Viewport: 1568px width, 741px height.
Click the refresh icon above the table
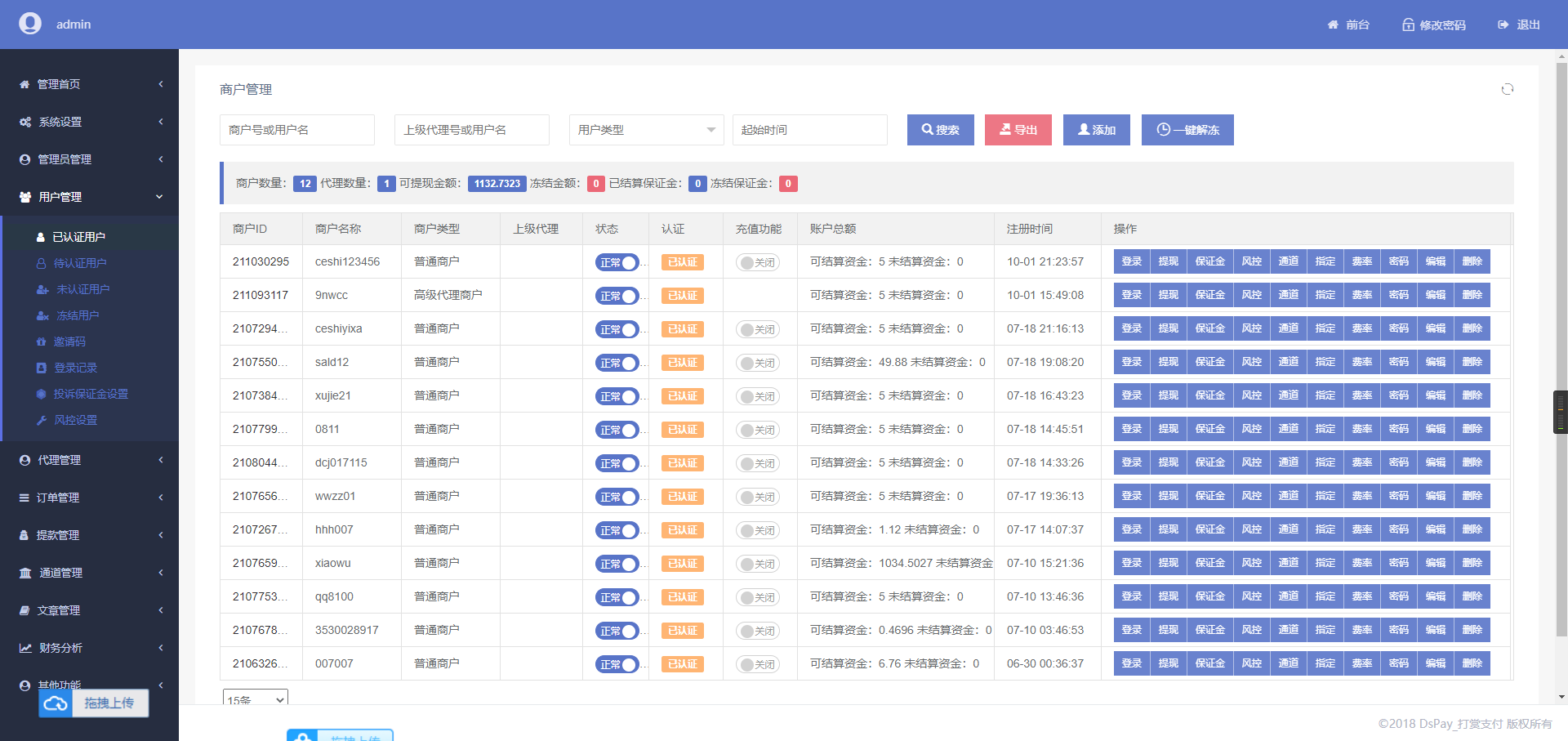(1508, 89)
